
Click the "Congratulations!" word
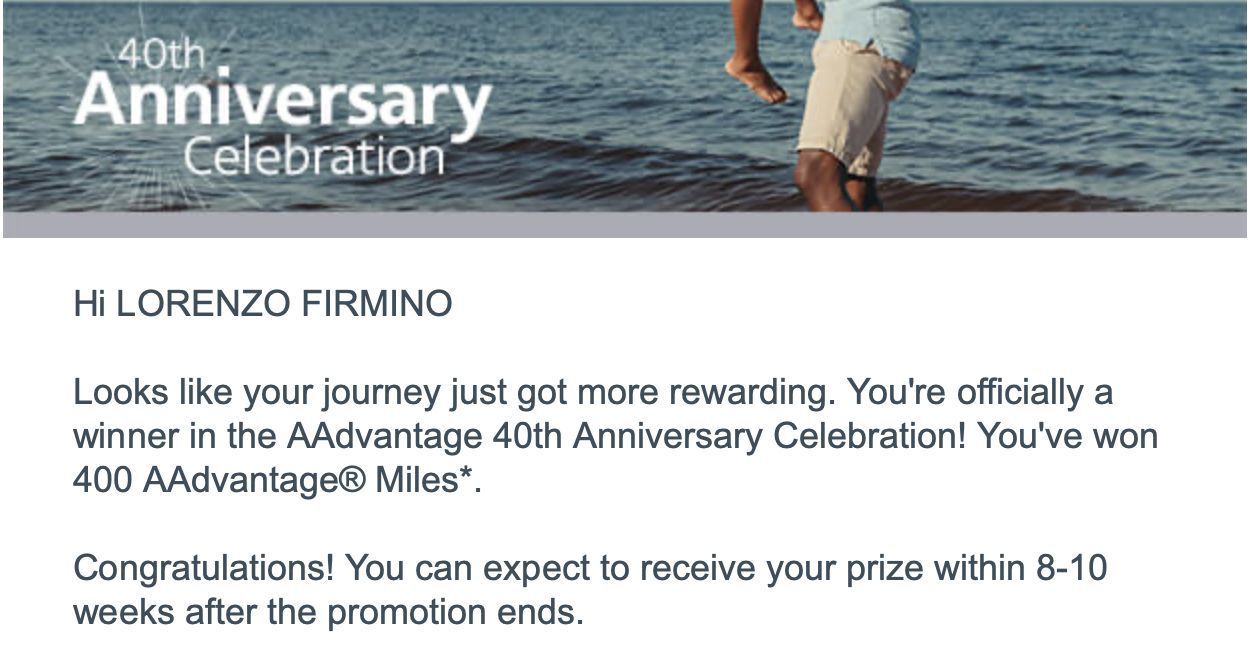pyautogui.click(x=204, y=570)
